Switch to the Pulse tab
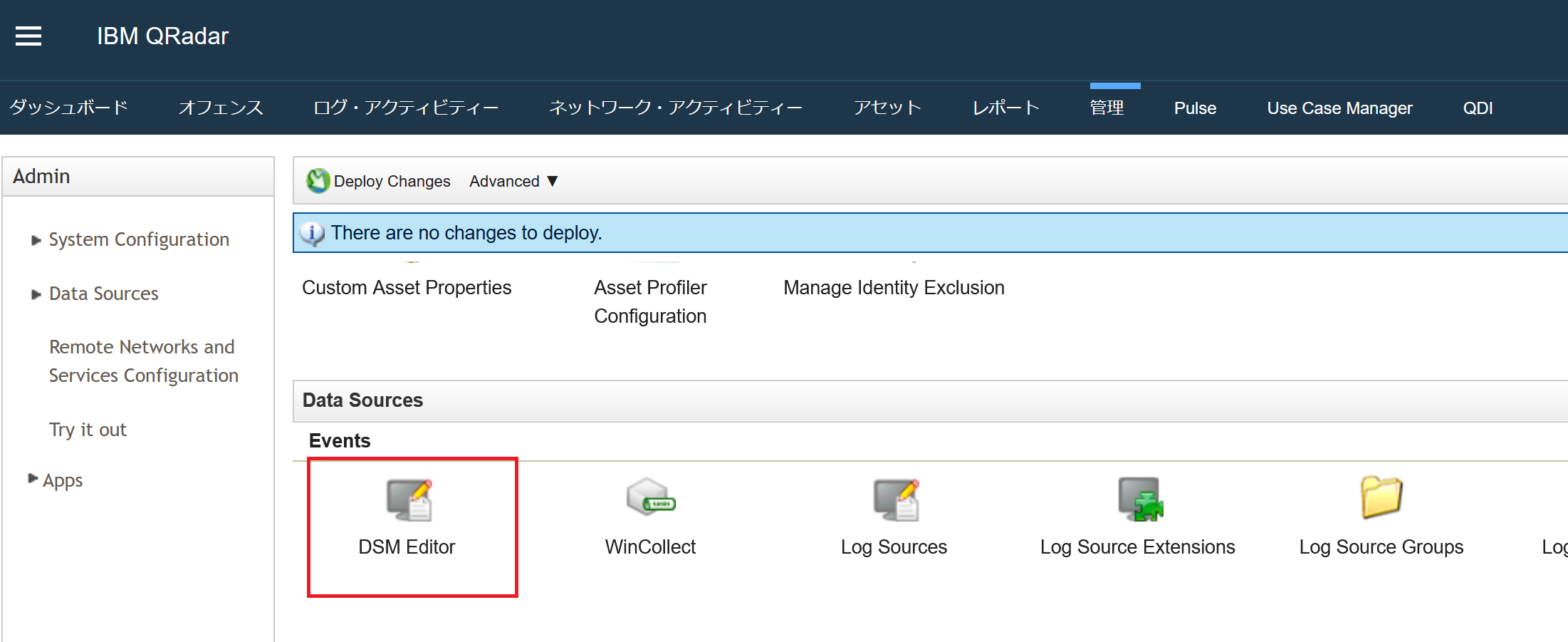 pyautogui.click(x=1196, y=108)
